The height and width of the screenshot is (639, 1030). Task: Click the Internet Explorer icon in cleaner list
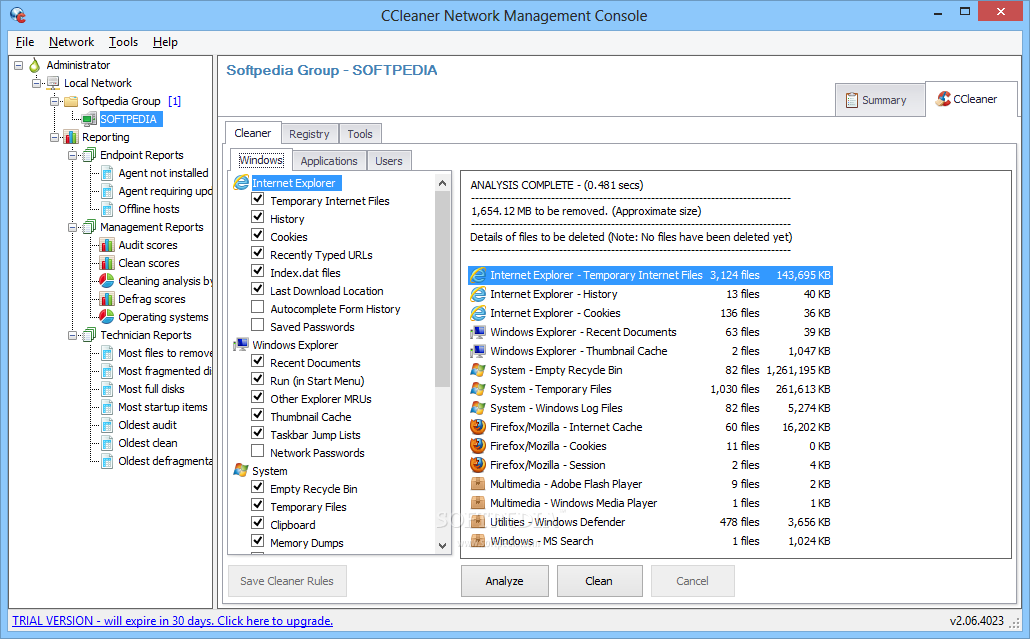pos(241,183)
